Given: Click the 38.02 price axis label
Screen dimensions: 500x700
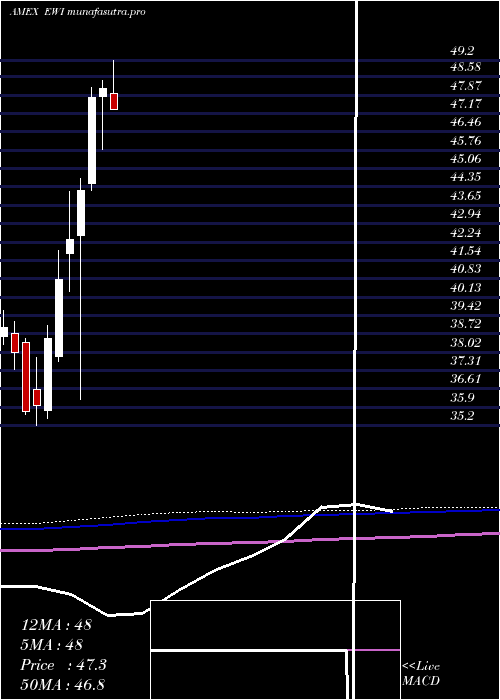Looking at the screenshot, I should coord(465,343).
